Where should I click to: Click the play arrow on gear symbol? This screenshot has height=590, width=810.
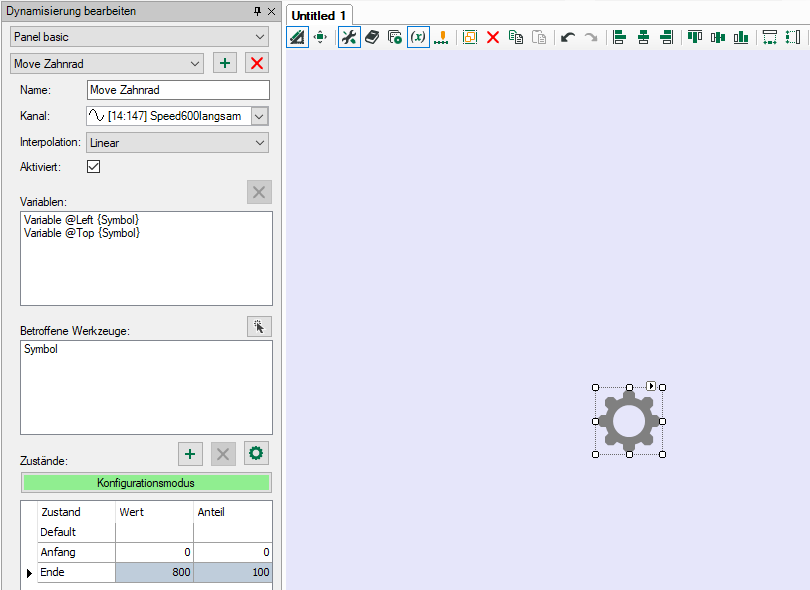651,386
